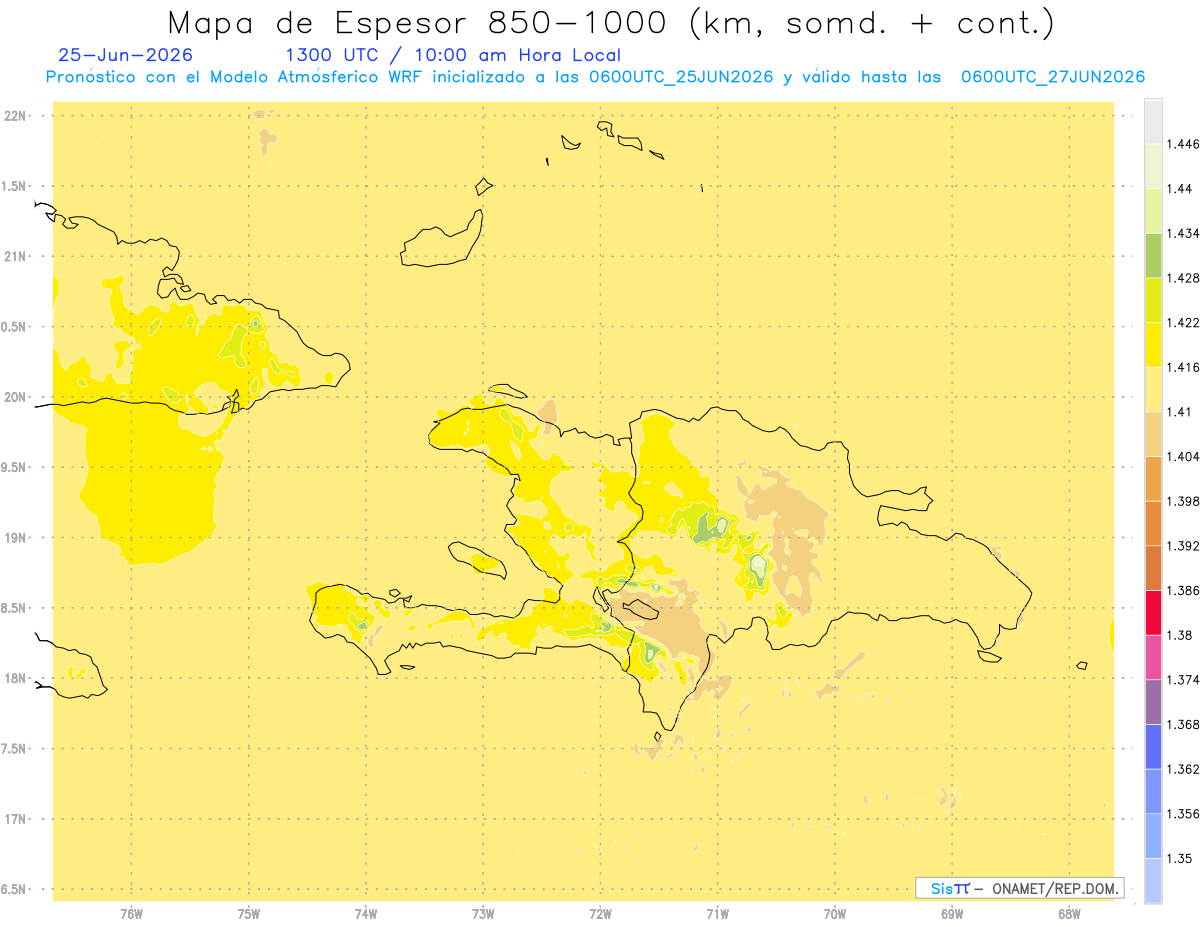Viewport: 1200px width, 927px height.
Task: Pick the orange swatch between 1.398 and 1.404
Action: (1153, 478)
